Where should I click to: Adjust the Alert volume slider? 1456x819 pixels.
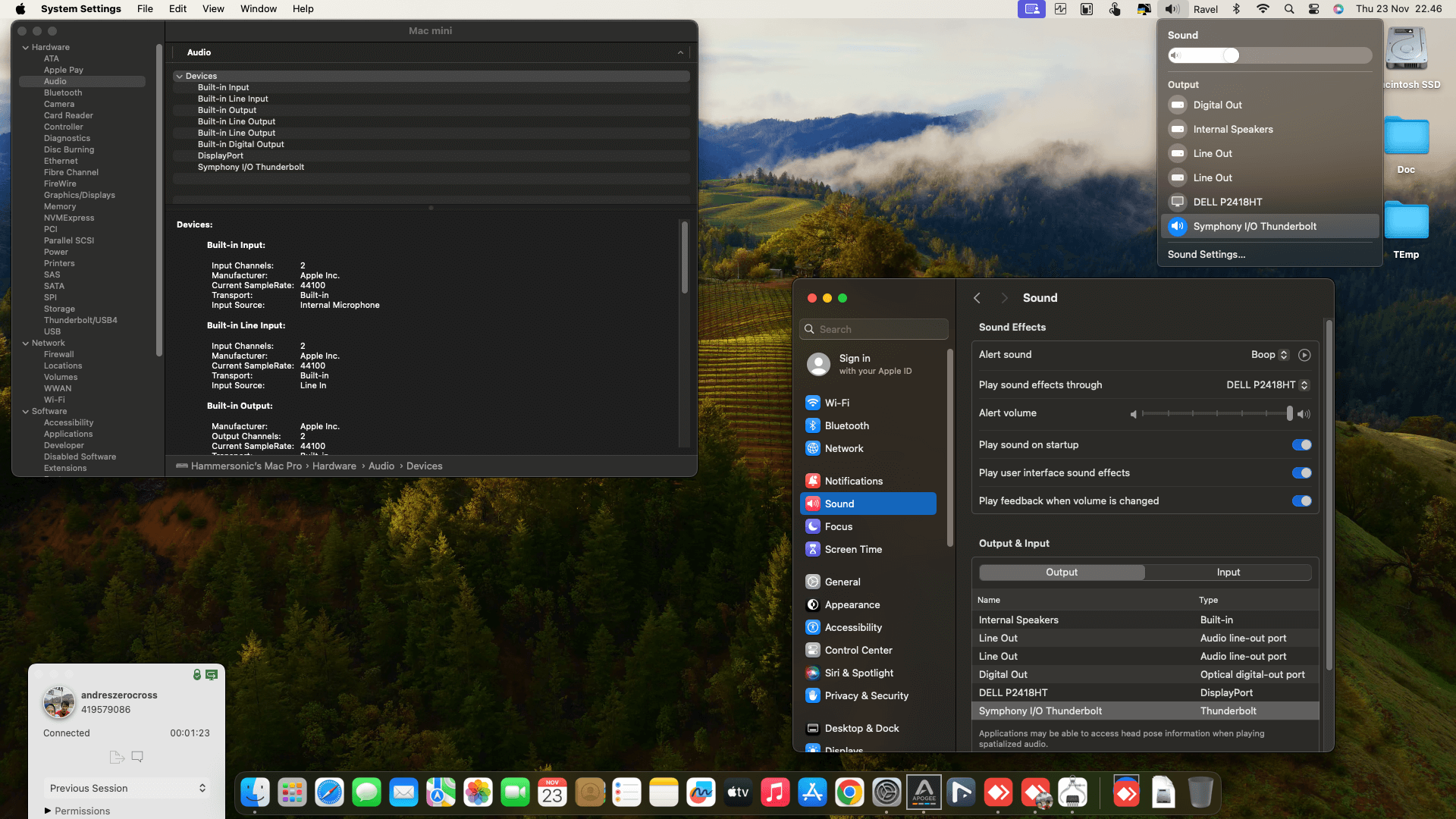click(1216, 413)
